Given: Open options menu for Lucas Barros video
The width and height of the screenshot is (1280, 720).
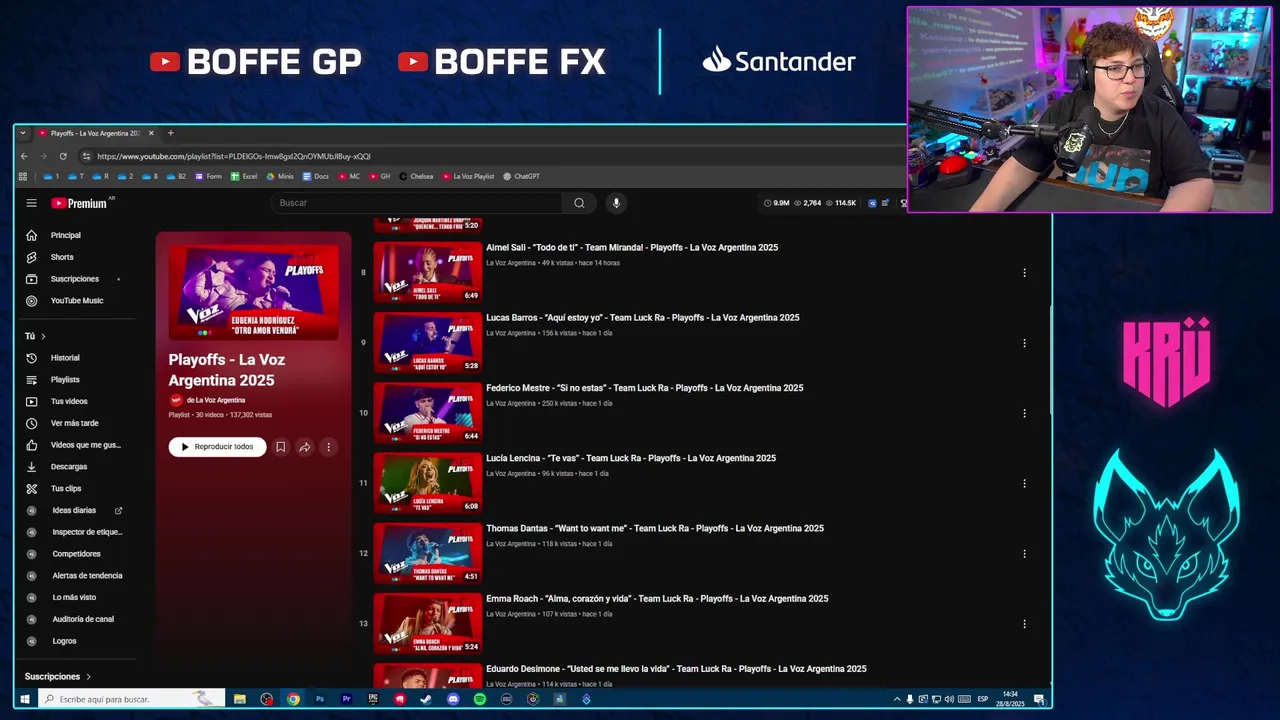Looking at the screenshot, I should (x=1024, y=343).
